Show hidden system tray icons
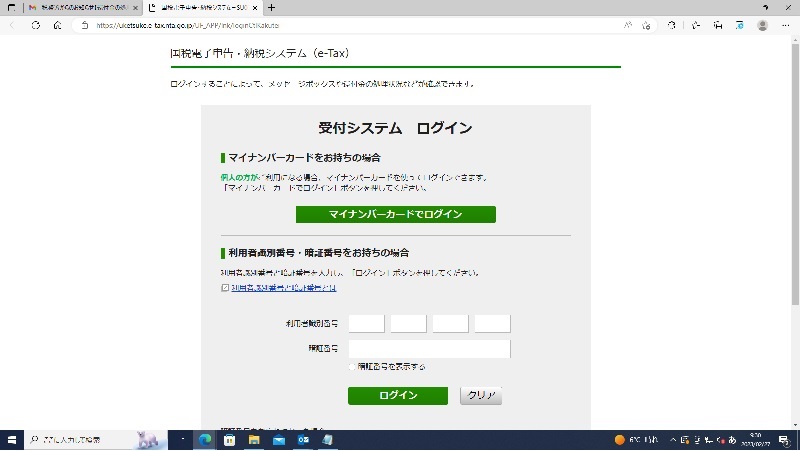The height and width of the screenshot is (451, 800). click(673, 440)
